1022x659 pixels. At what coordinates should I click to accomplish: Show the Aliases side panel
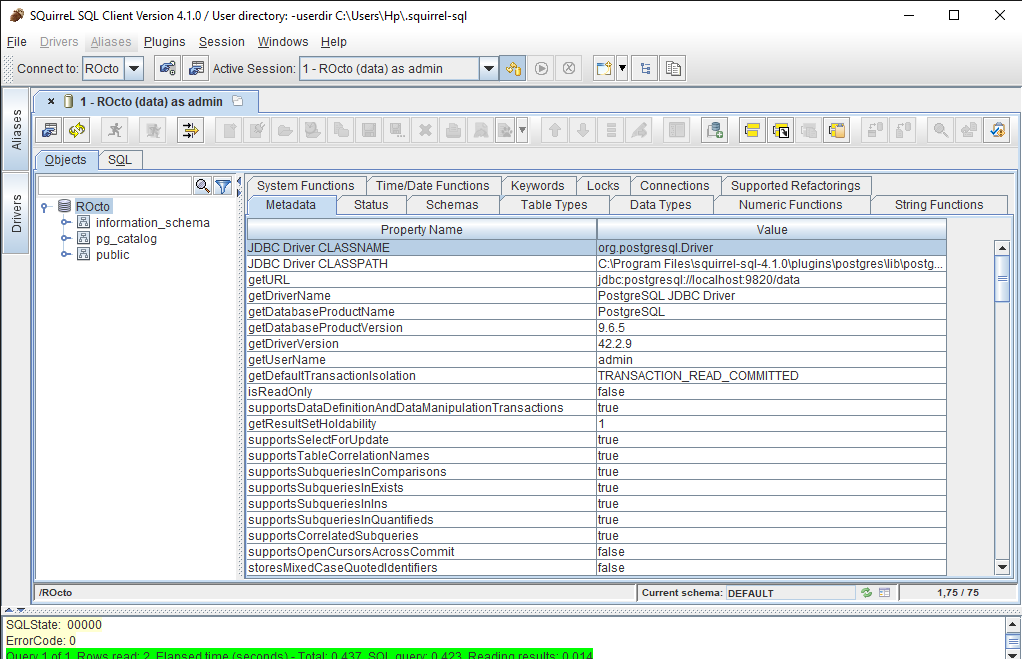16,129
